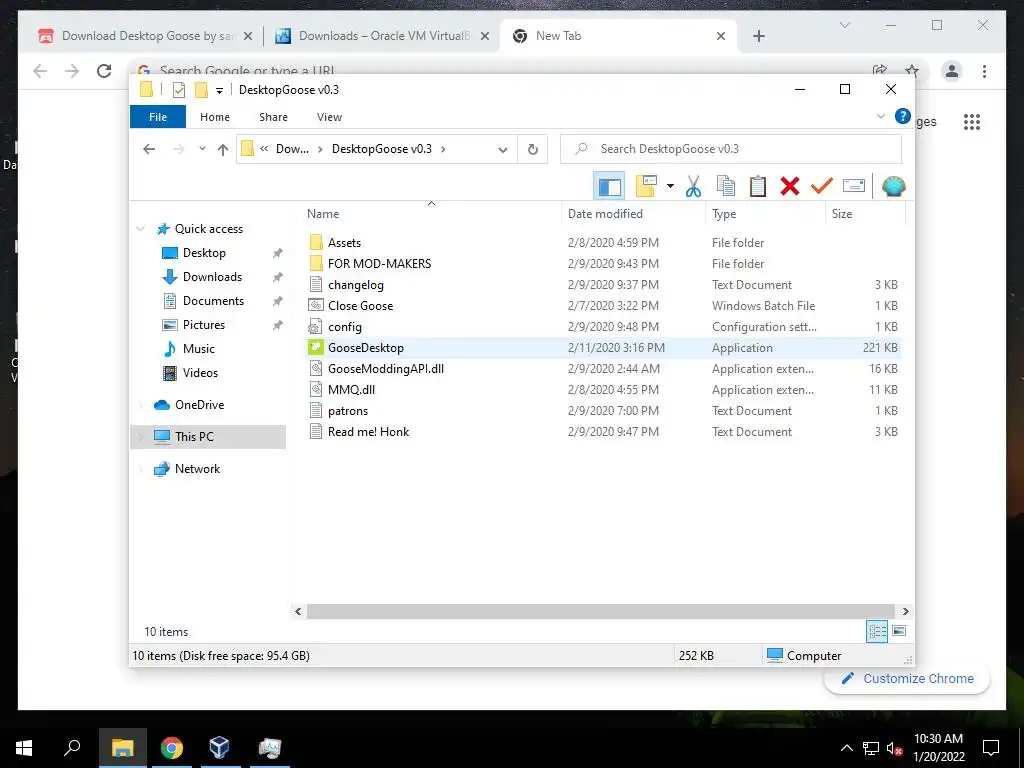The image size is (1024, 768).
Task: Expand the ribbon with the chevron arrow
Action: pyautogui.click(x=880, y=116)
